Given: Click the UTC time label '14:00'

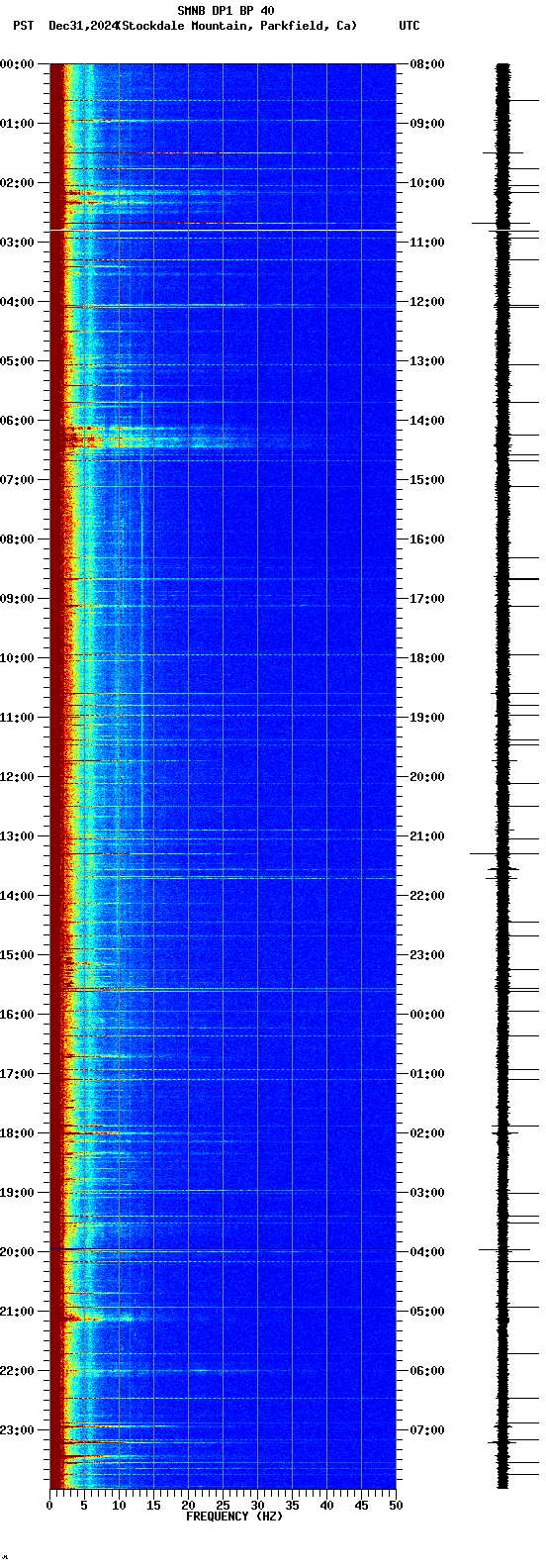Looking at the screenshot, I should point(427,421).
